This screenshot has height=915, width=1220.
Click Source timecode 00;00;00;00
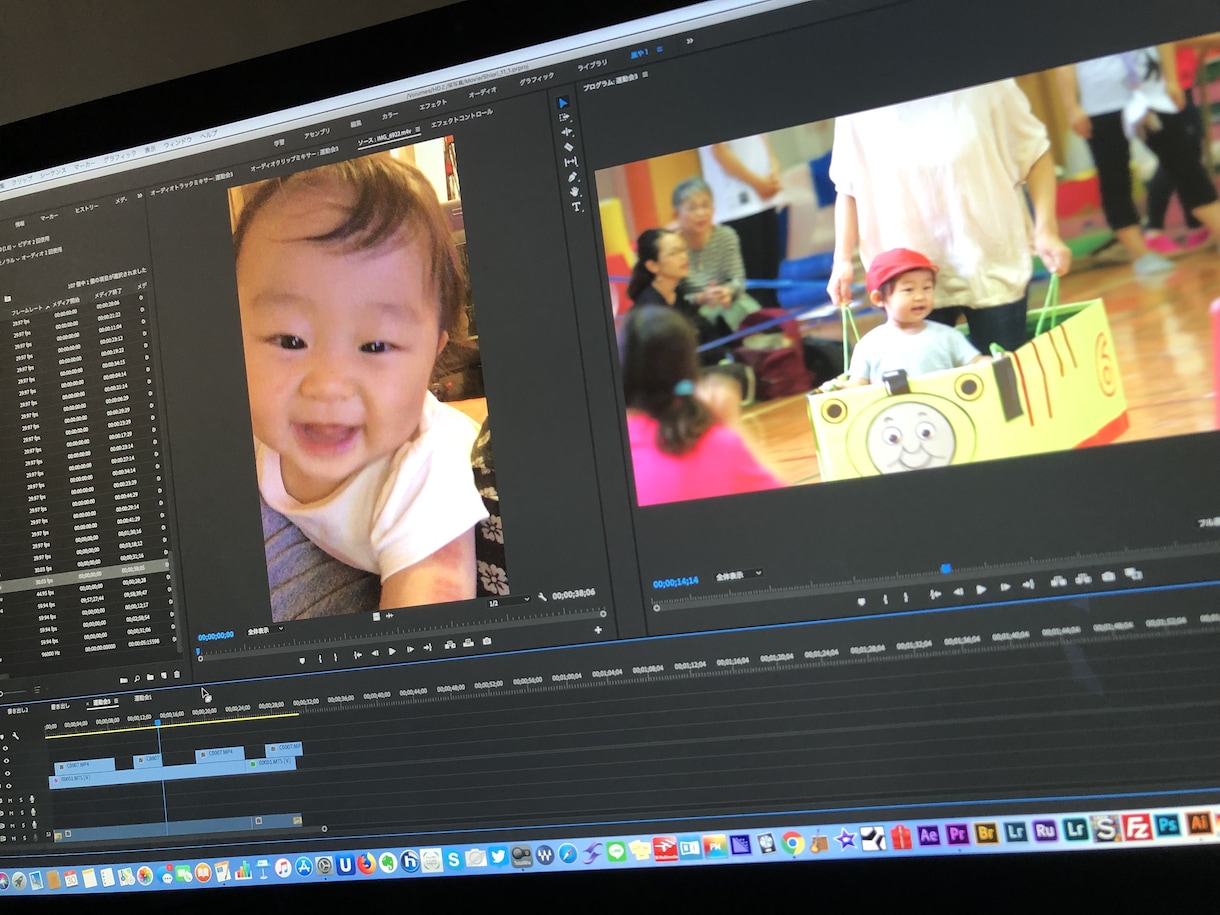(x=216, y=637)
